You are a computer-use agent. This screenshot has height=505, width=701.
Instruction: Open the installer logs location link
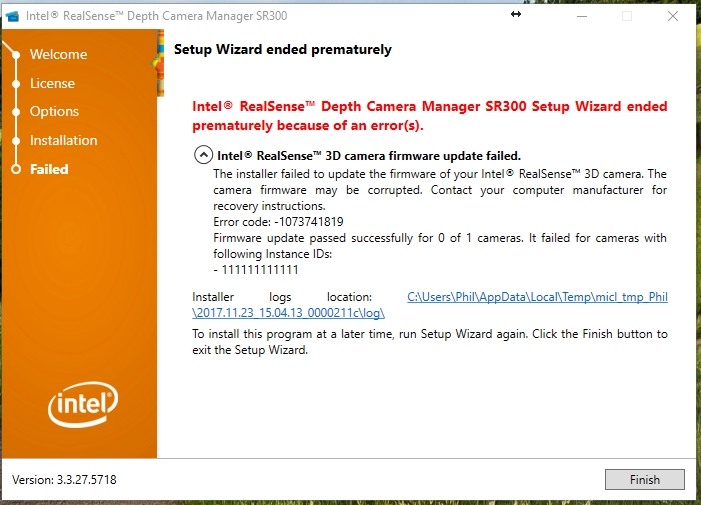pos(537,297)
